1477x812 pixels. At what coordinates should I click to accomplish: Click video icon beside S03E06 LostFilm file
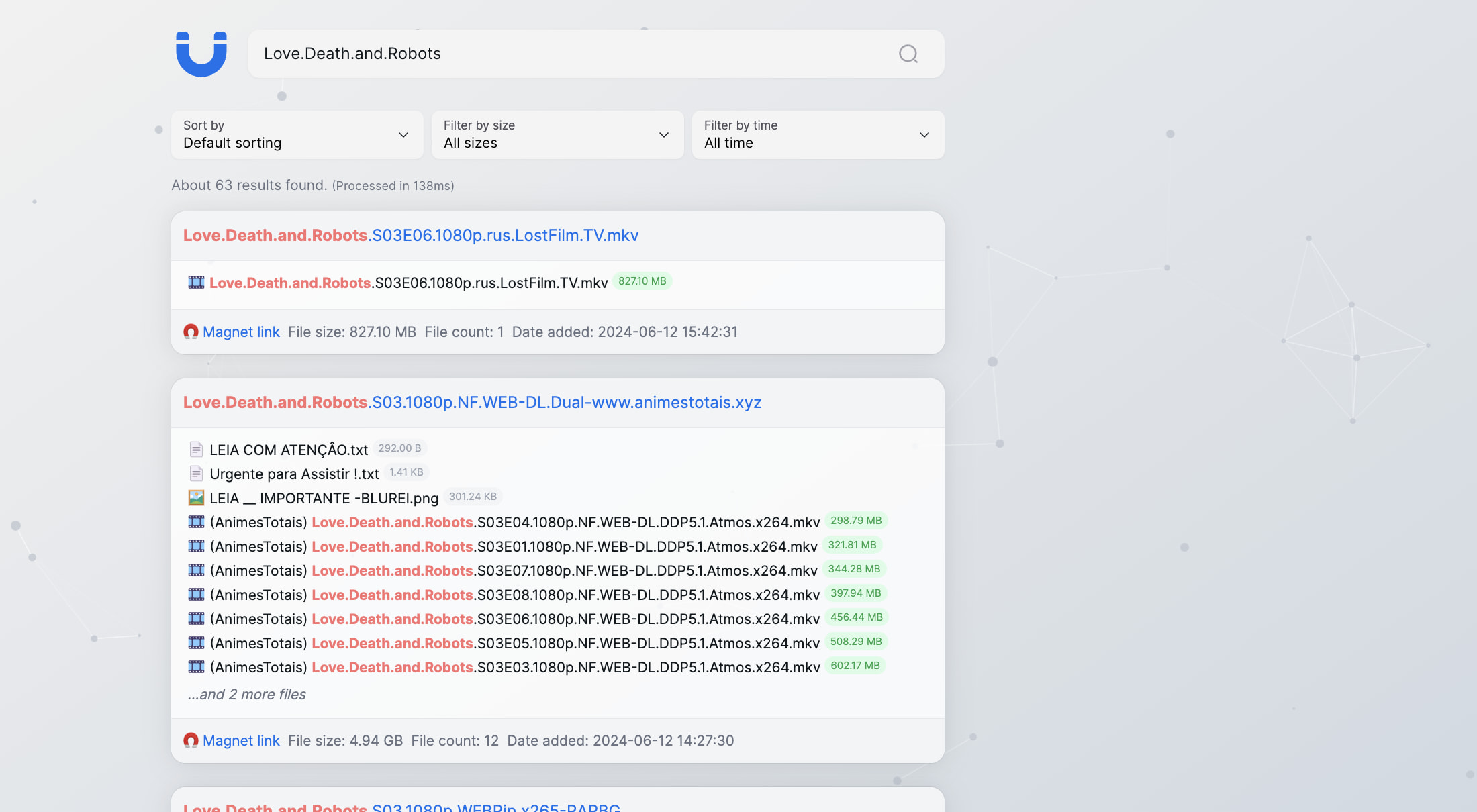coord(196,283)
